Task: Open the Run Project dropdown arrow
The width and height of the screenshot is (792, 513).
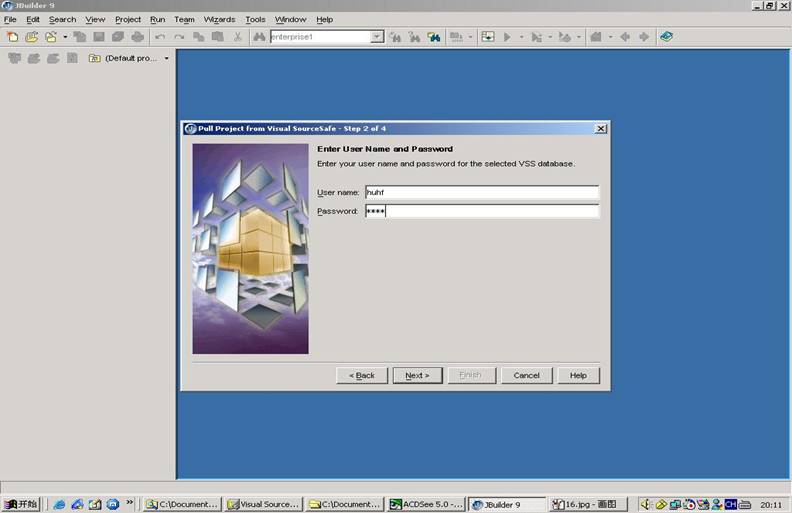Action: click(x=521, y=37)
